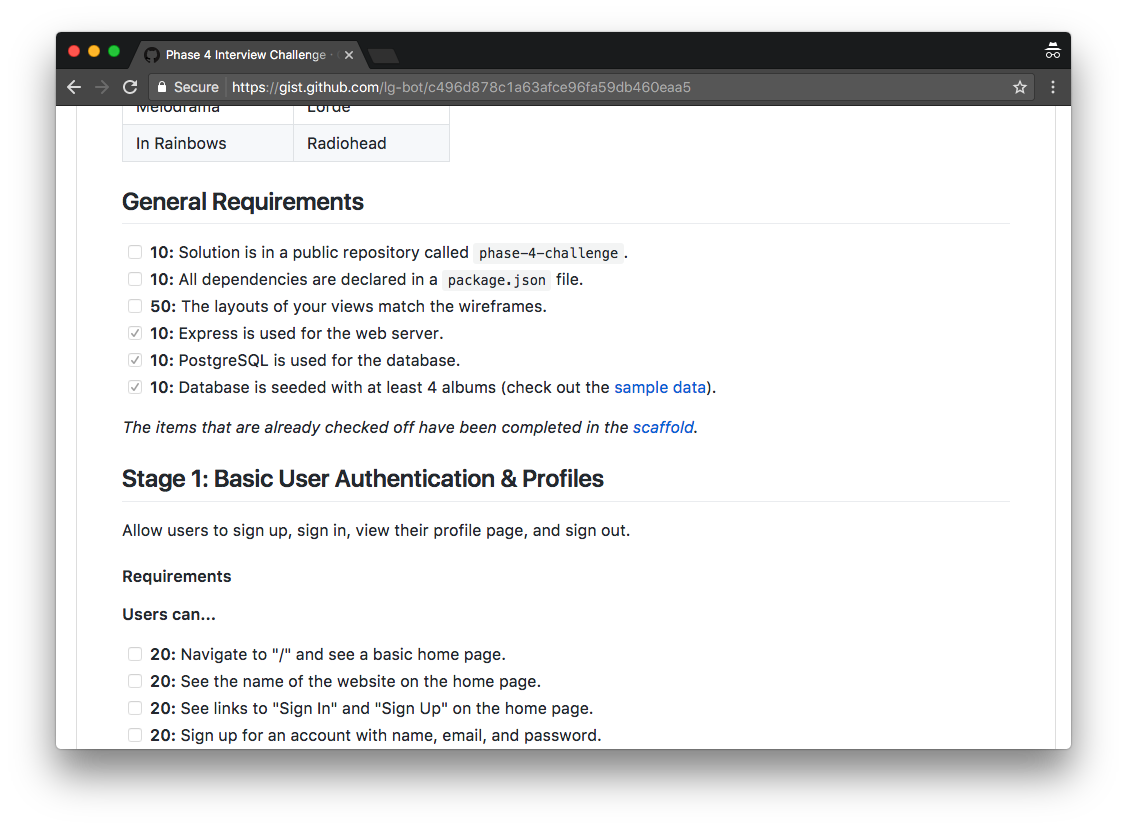Reload the current gist page
This screenshot has height=829, width=1127.
pyautogui.click(x=131, y=87)
